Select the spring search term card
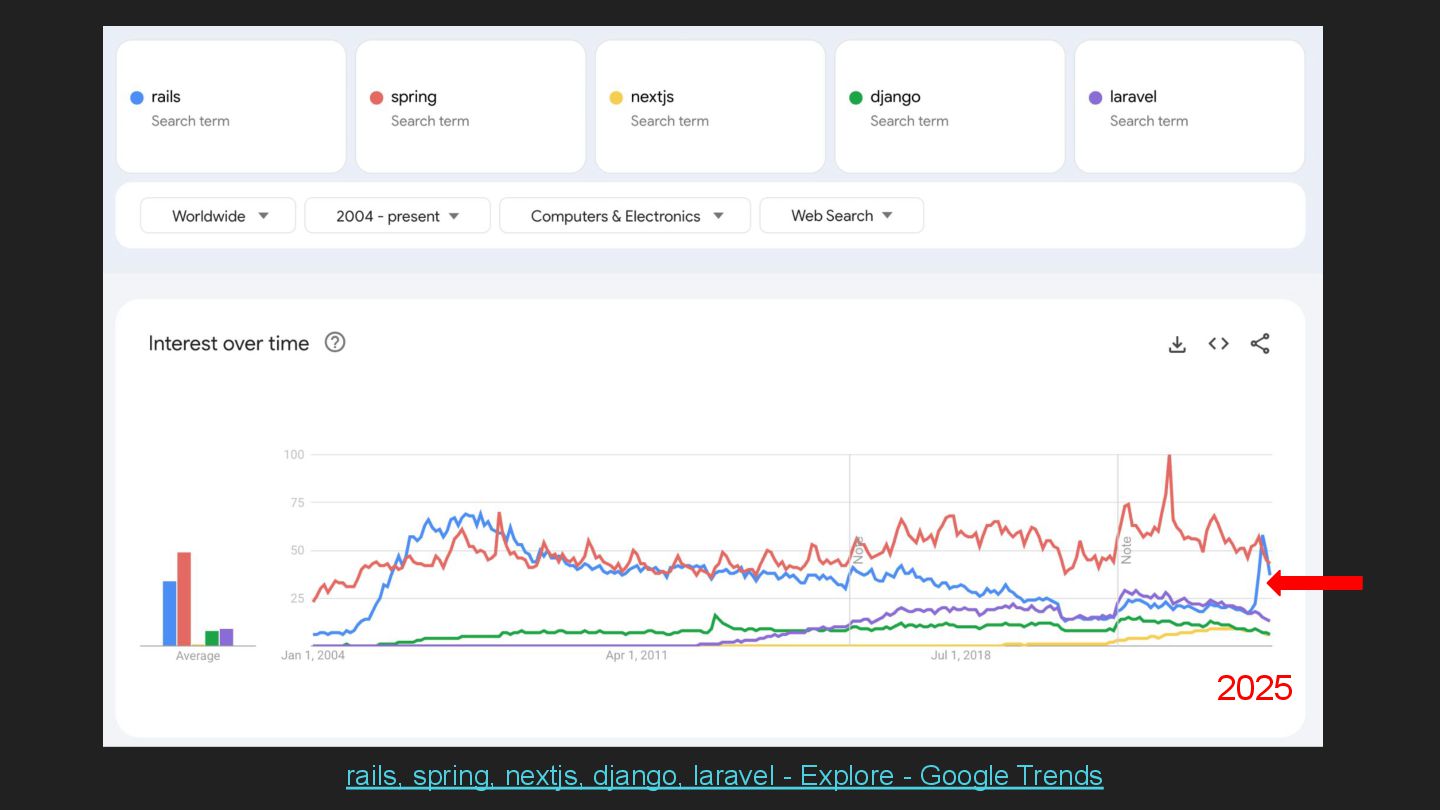 (x=471, y=107)
